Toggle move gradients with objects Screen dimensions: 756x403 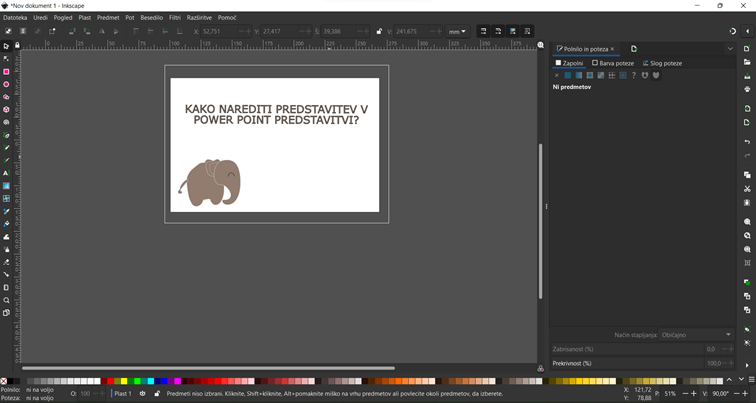tap(513, 31)
